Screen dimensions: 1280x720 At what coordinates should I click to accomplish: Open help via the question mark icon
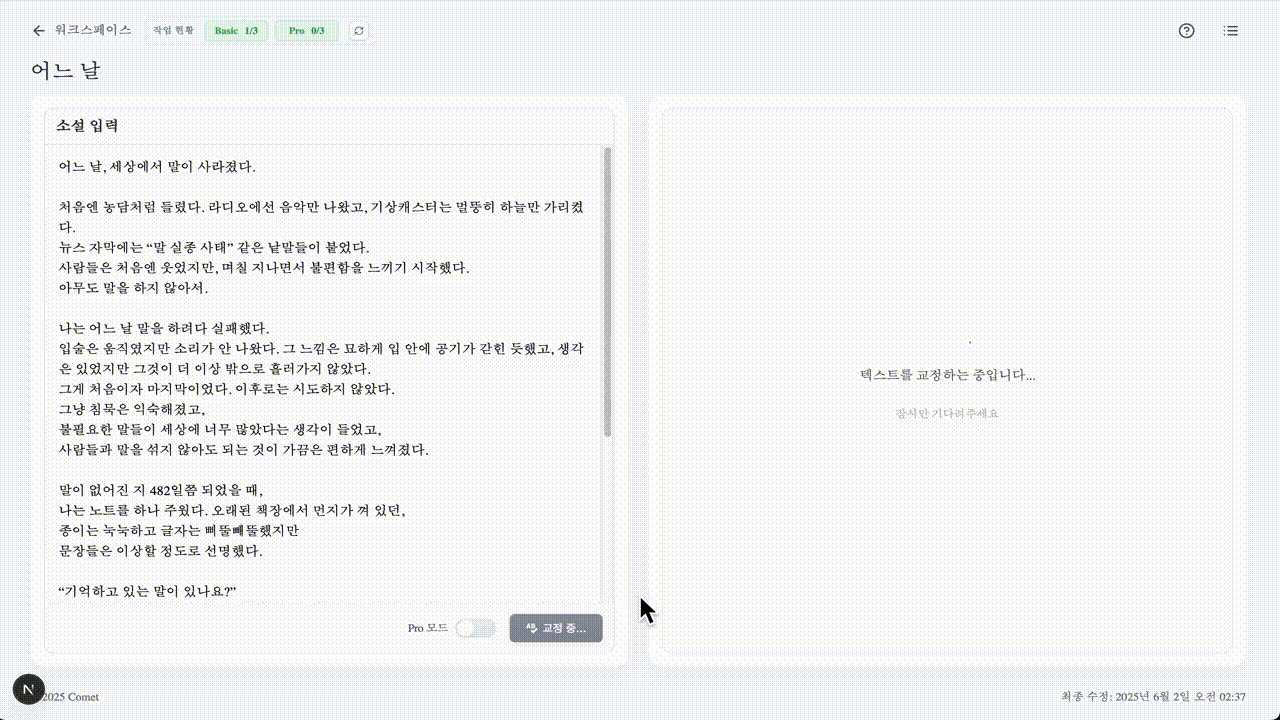point(1187,31)
